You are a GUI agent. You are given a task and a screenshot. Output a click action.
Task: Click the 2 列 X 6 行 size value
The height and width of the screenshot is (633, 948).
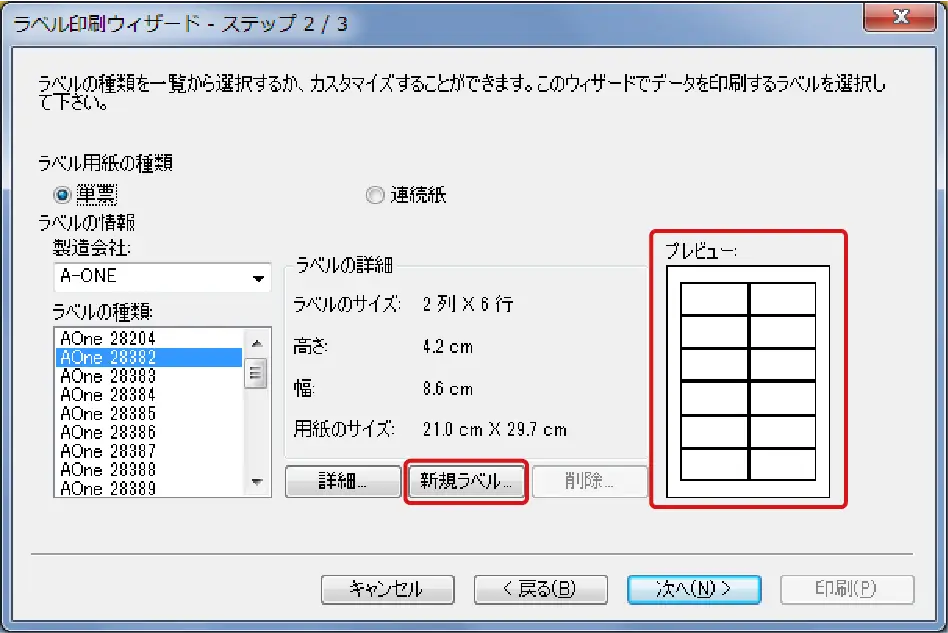(468, 304)
